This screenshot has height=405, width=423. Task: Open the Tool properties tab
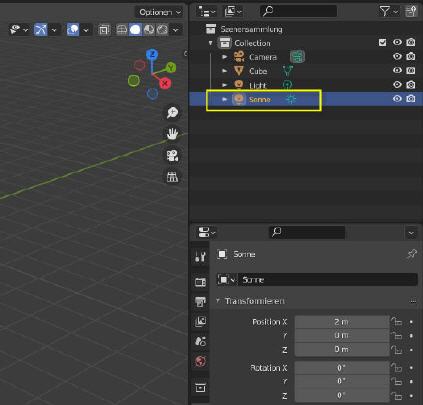click(x=200, y=257)
